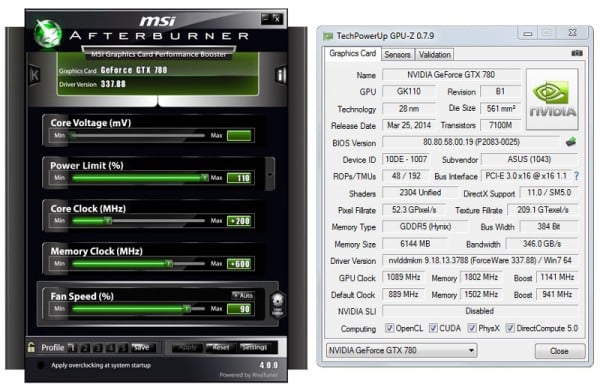The height and width of the screenshot is (390, 600).
Task: Click the Power Limit slider handle
Action: [205, 177]
